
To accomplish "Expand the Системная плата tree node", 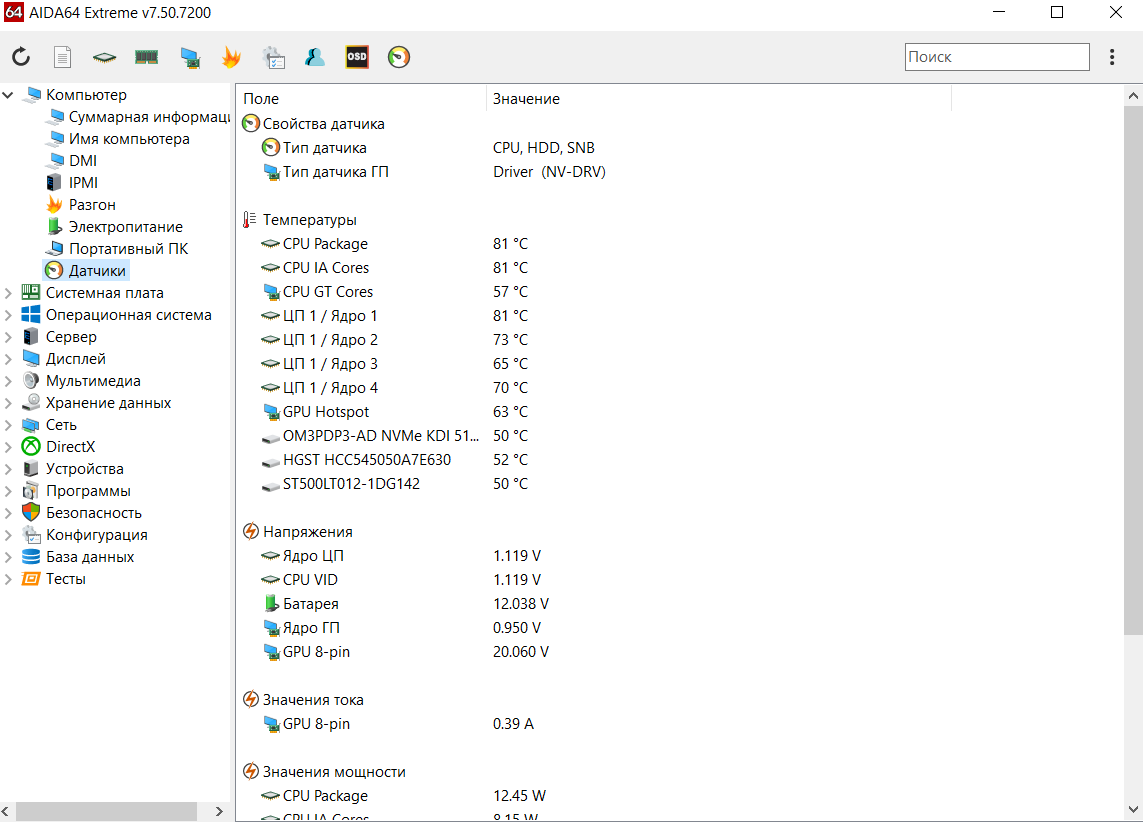I will 9,293.
